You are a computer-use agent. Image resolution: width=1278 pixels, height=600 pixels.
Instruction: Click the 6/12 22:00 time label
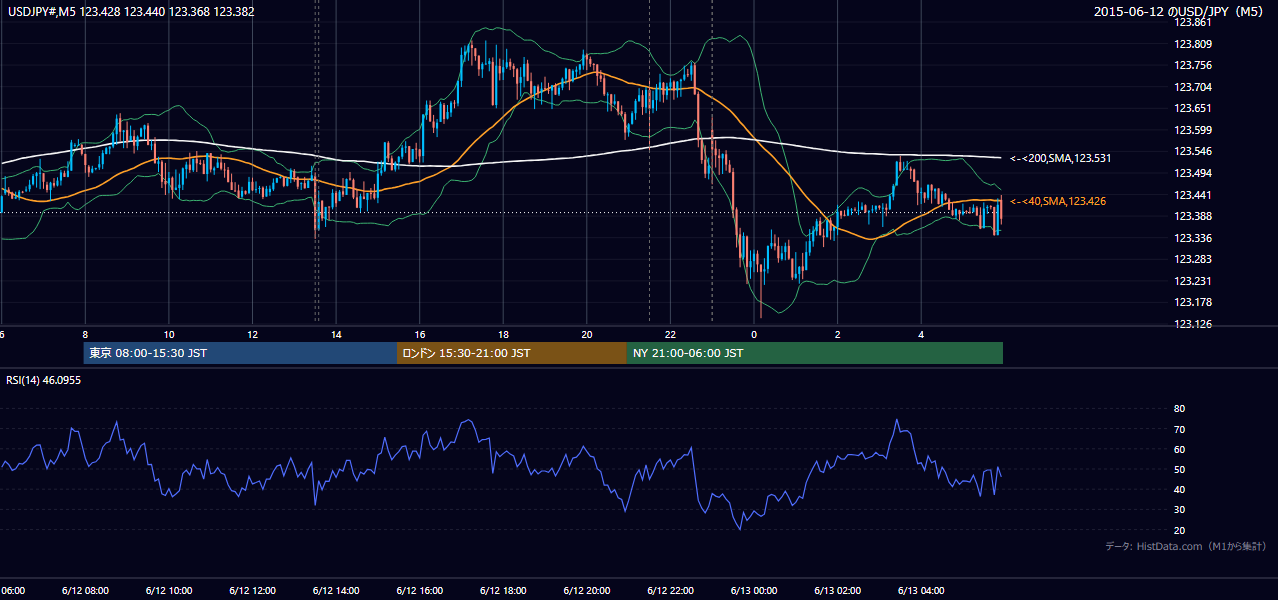pyautogui.click(x=670, y=590)
